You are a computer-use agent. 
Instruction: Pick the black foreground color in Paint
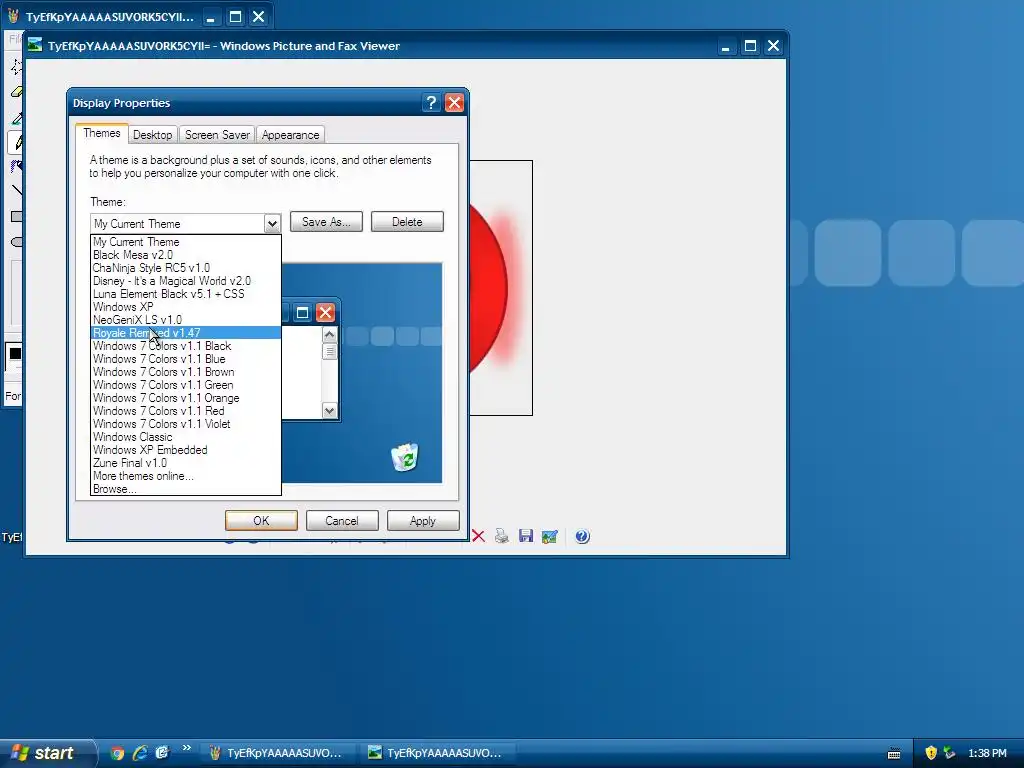[x=15, y=353]
